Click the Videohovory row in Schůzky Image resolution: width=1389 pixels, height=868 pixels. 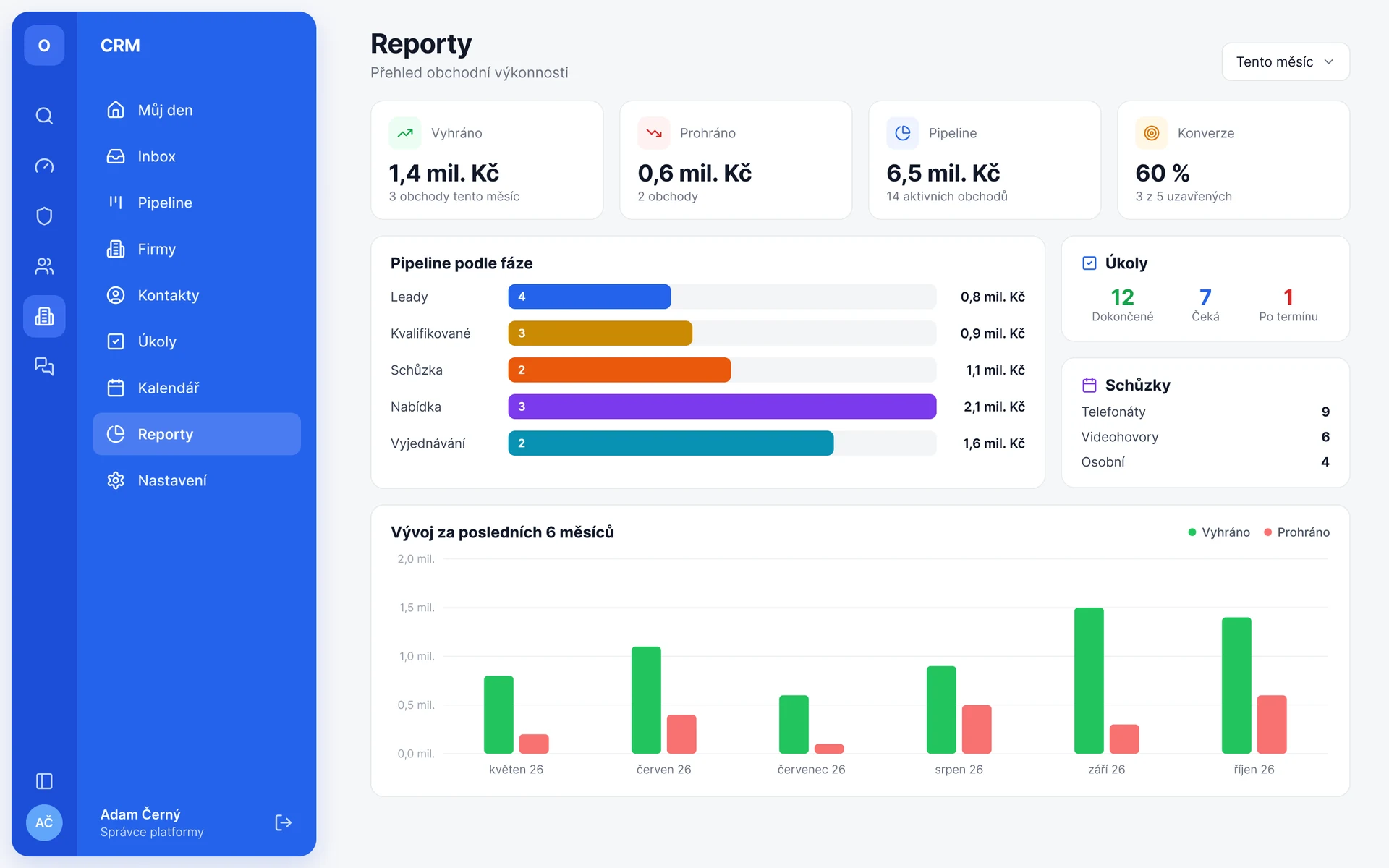[x=1205, y=437]
